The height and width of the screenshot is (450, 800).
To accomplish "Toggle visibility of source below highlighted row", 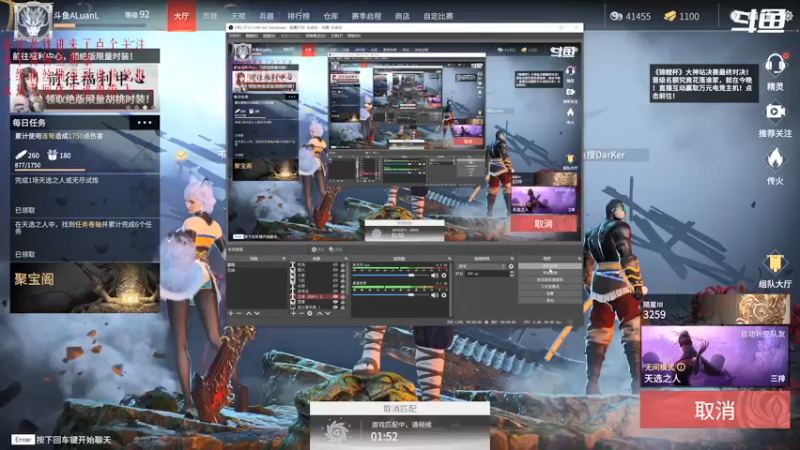I will click(x=335, y=302).
